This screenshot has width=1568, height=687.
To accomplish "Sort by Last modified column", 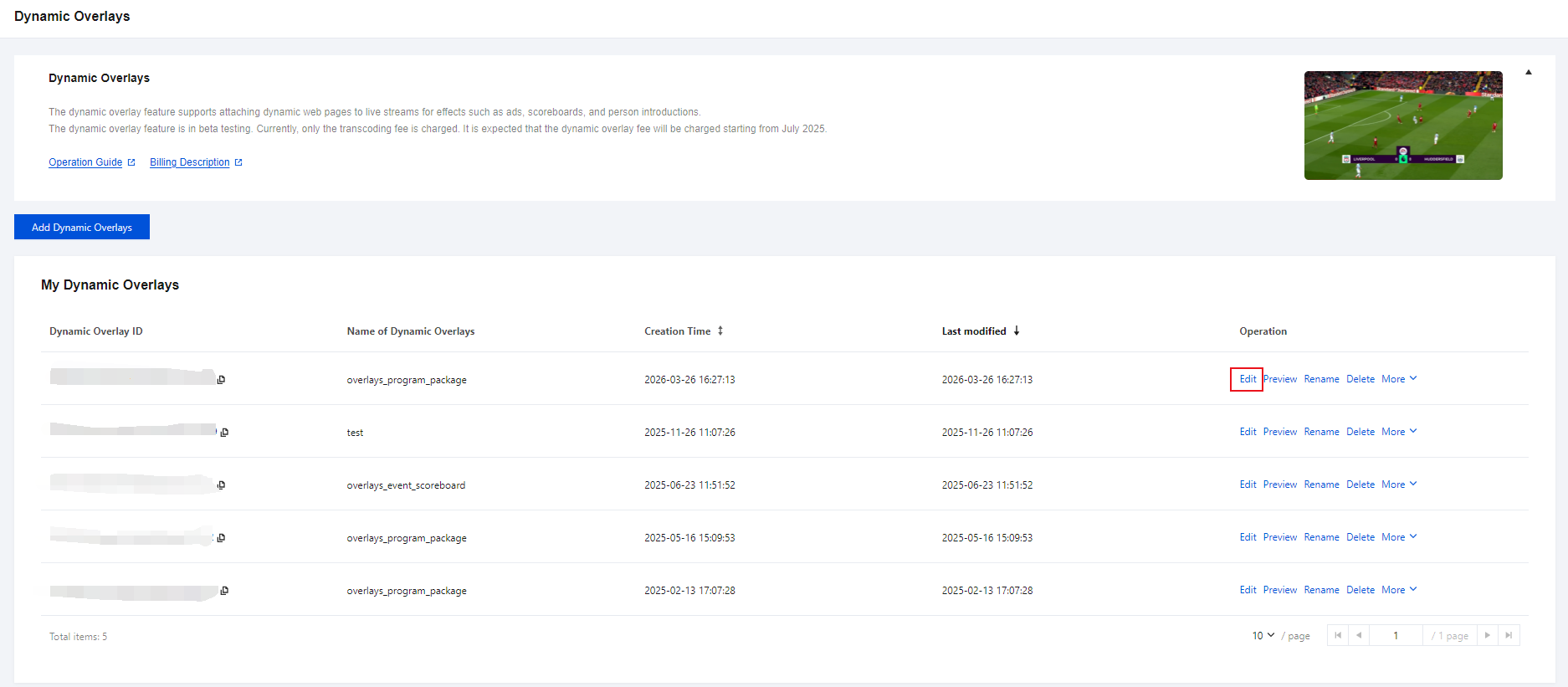I will (1017, 331).
